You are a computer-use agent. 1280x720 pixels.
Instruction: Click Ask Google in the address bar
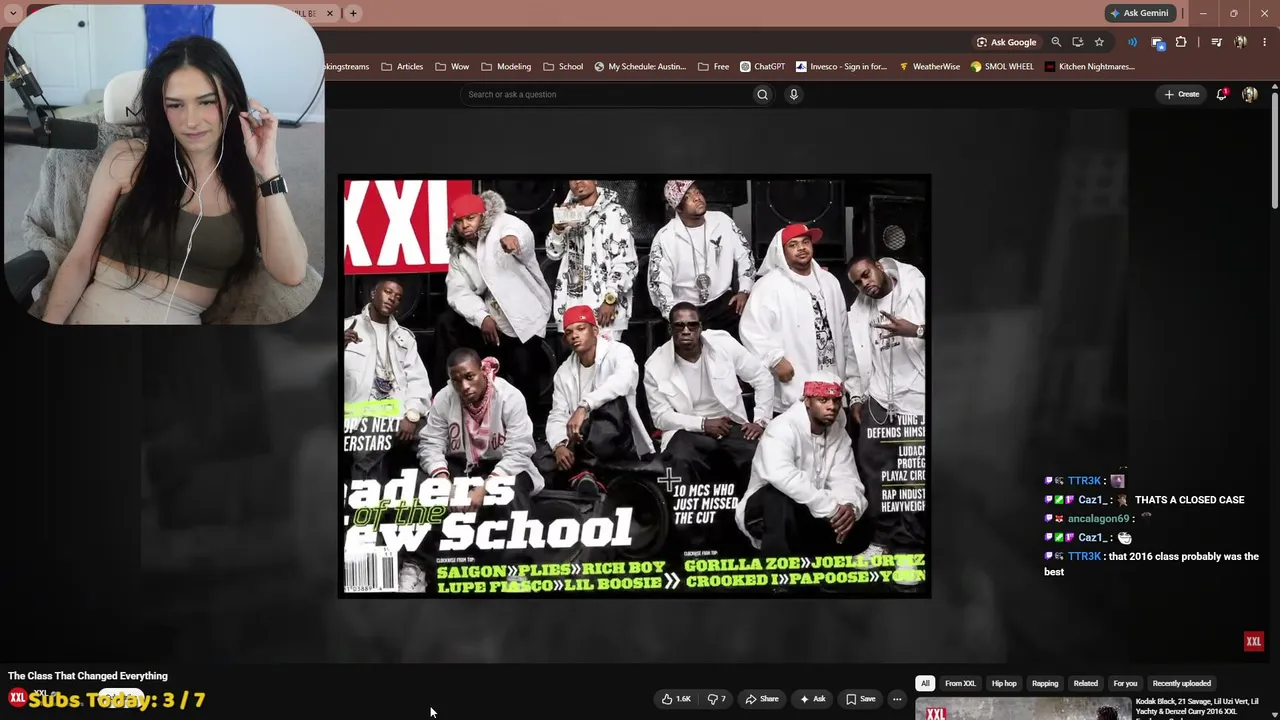point(1006,42)
